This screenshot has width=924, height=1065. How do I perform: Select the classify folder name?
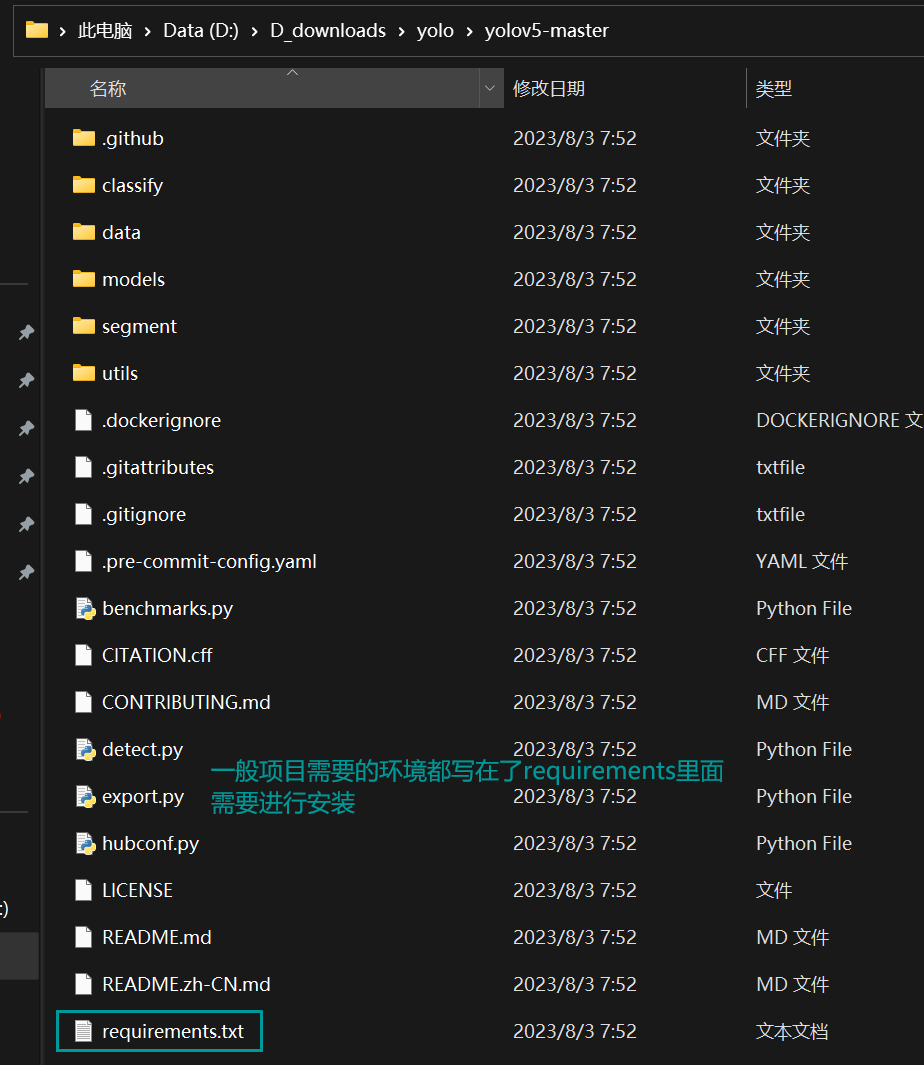(x=132, y=185)
